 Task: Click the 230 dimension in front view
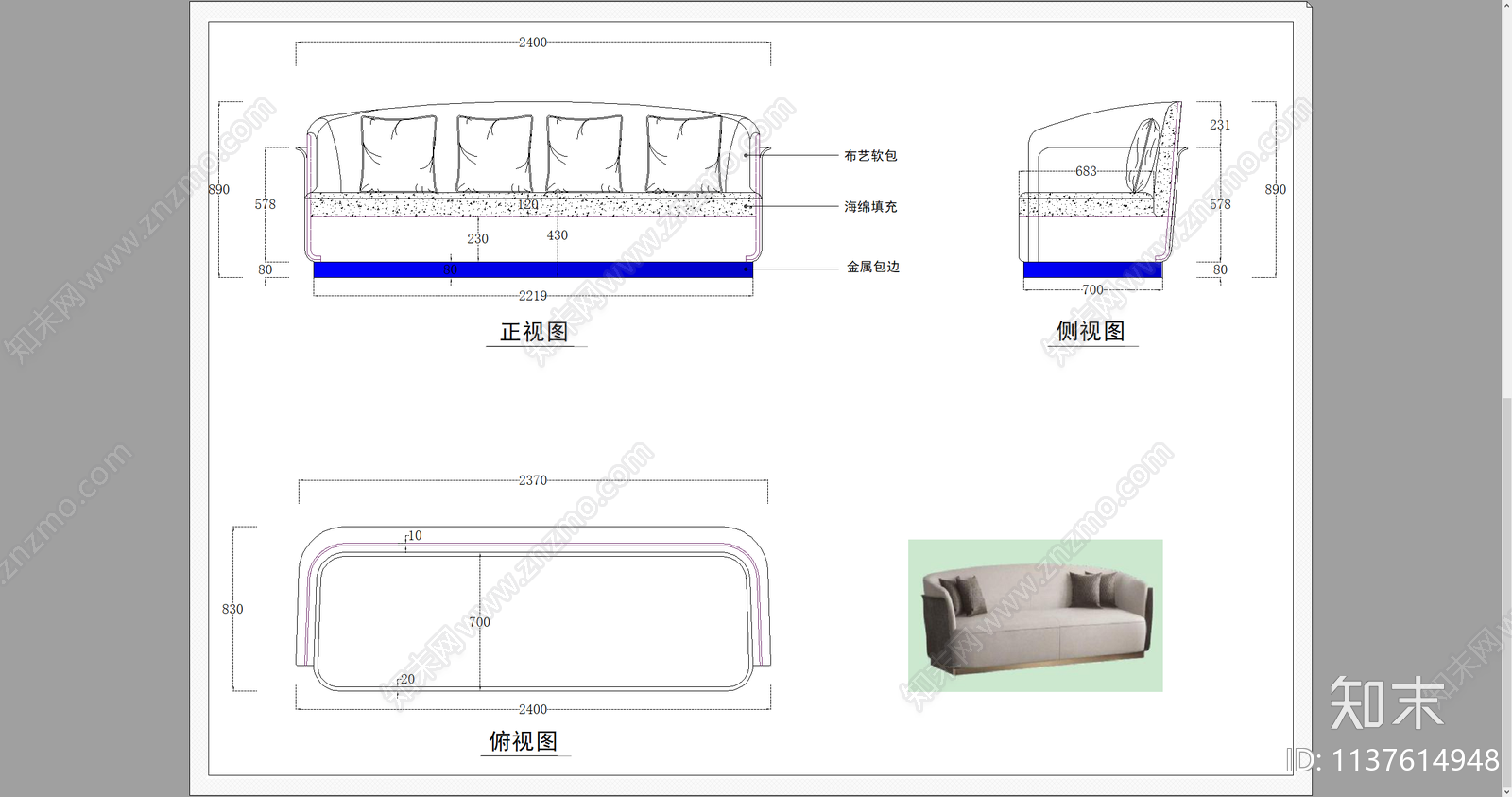[478, 238]
